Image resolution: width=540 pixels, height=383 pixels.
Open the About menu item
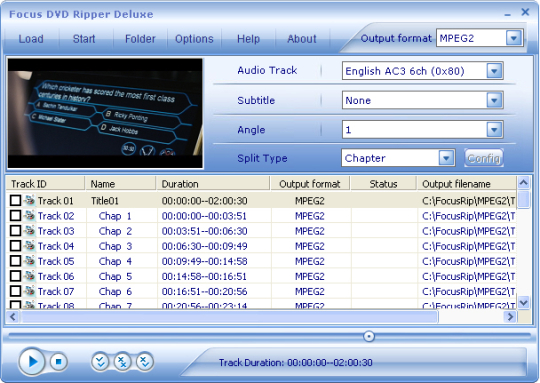coord(302,39)
